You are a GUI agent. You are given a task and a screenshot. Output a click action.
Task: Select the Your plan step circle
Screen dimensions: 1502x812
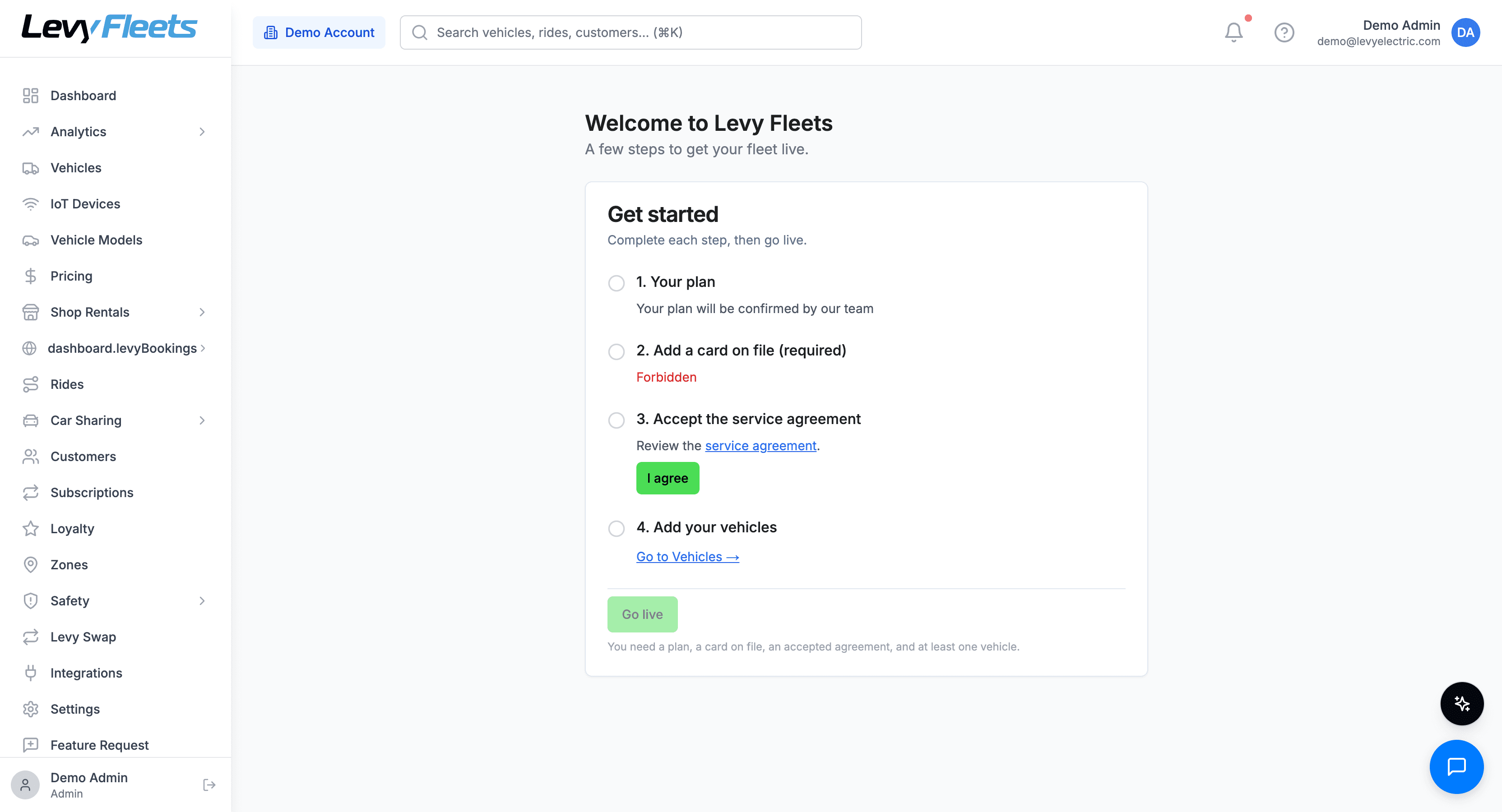(617, 283)
